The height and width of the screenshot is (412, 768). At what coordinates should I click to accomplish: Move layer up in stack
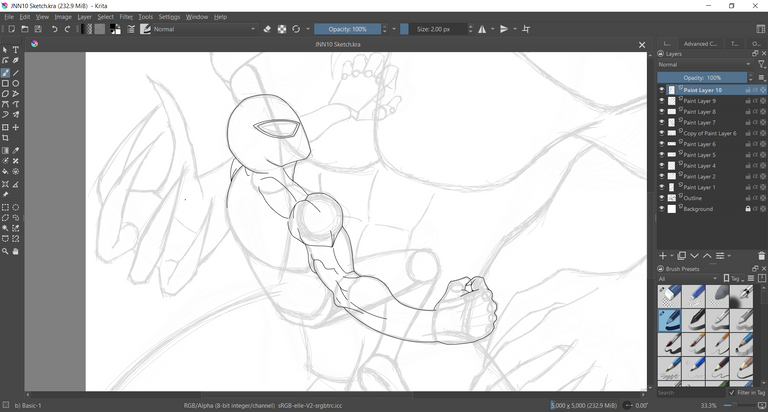(707, 256)
